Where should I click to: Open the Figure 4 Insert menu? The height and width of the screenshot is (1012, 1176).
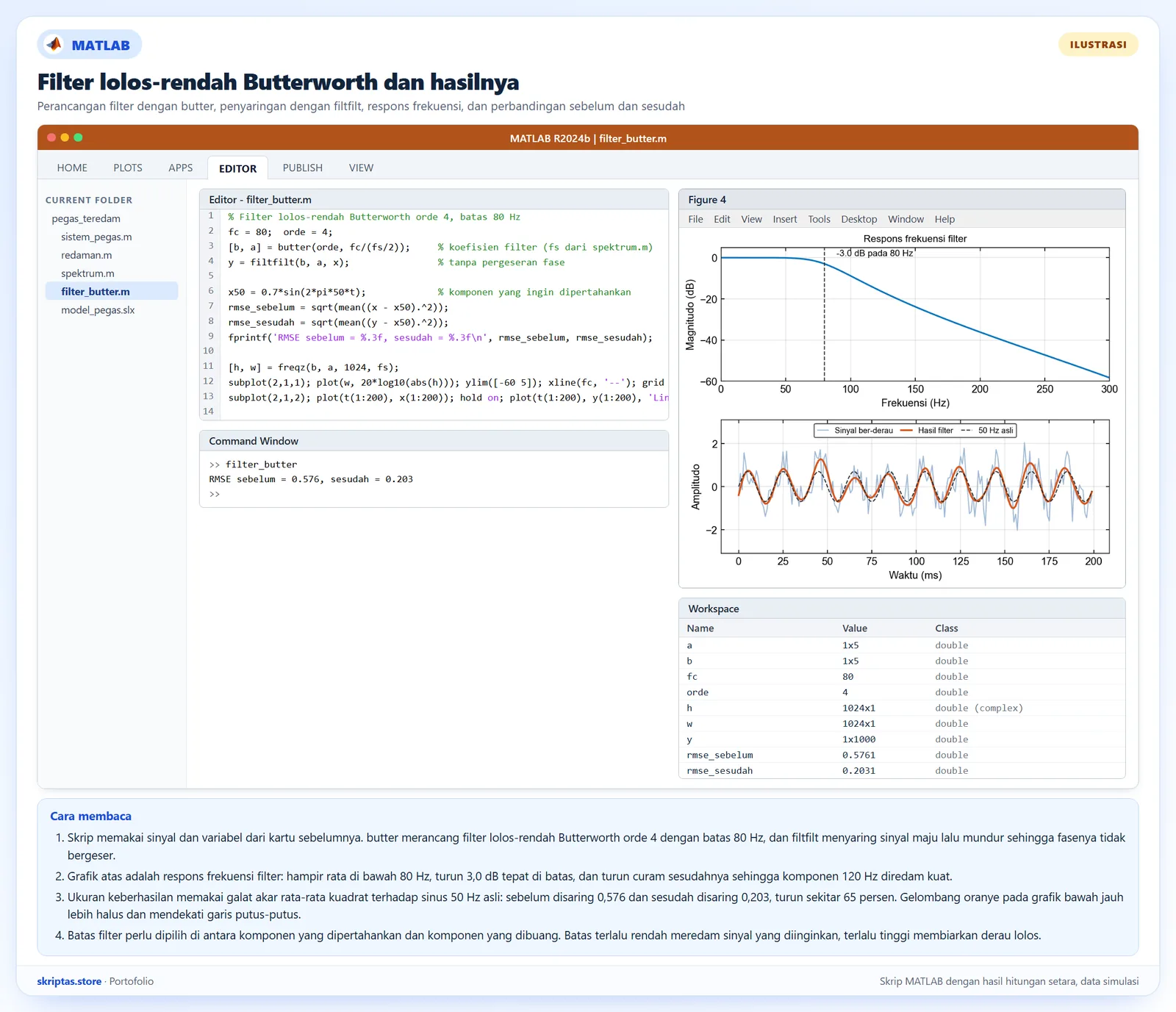pyautogui.click(x=785, y=219)
